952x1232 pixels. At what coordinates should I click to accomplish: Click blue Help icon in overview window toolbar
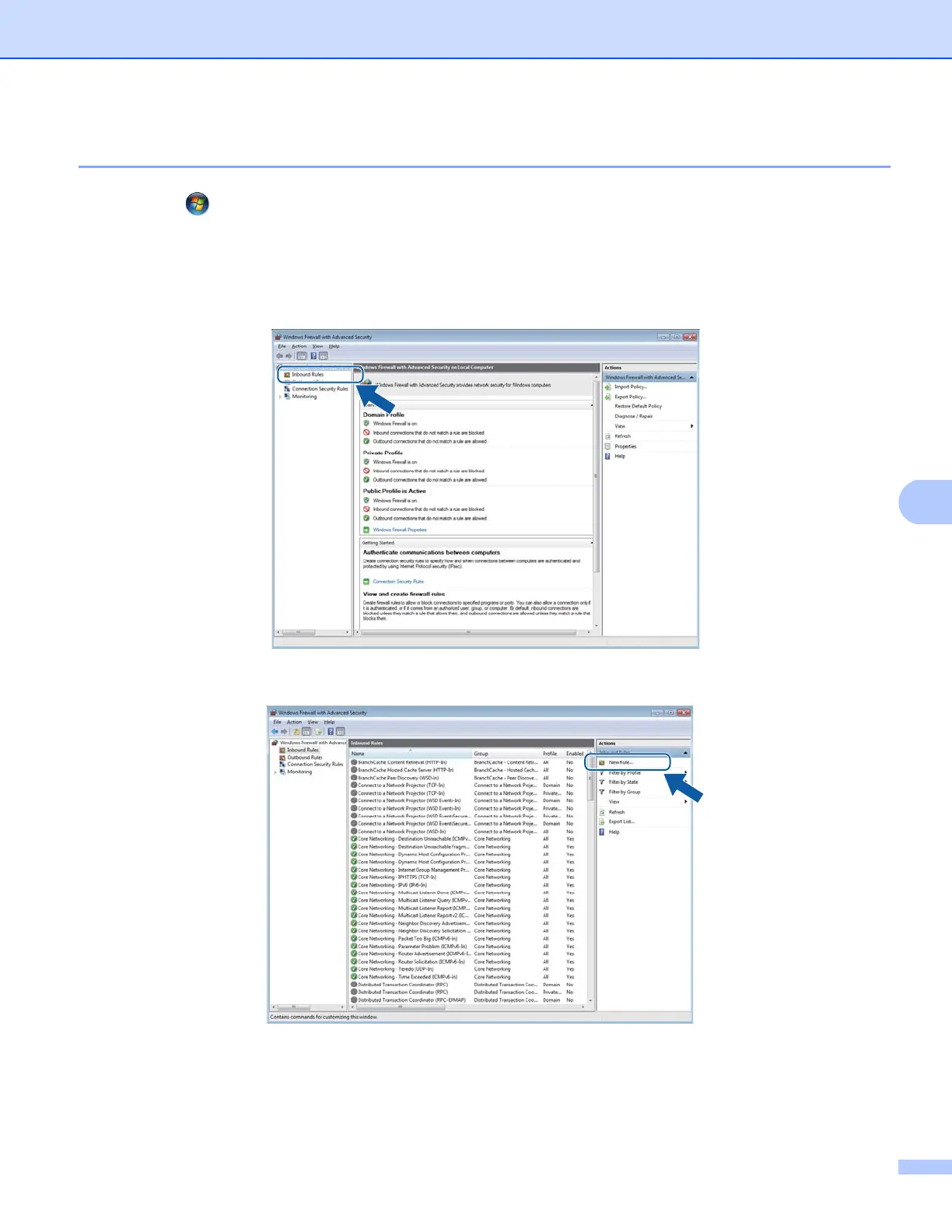coord(313,355)
